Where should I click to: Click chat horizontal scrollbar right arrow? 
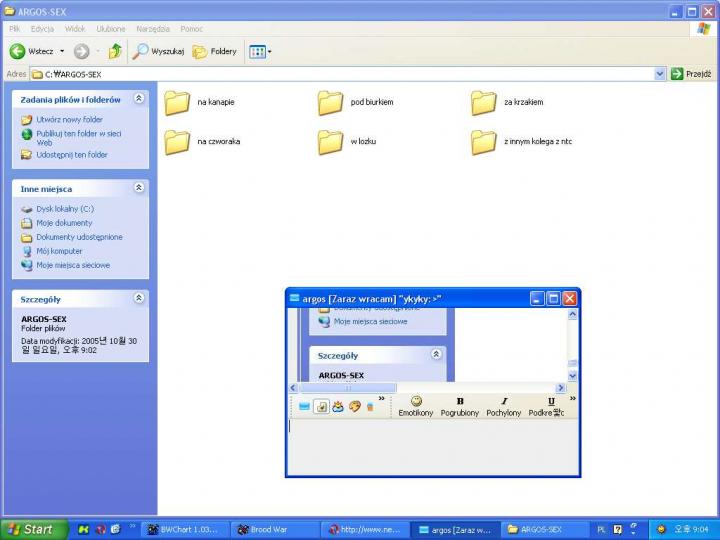click(560, 388)
